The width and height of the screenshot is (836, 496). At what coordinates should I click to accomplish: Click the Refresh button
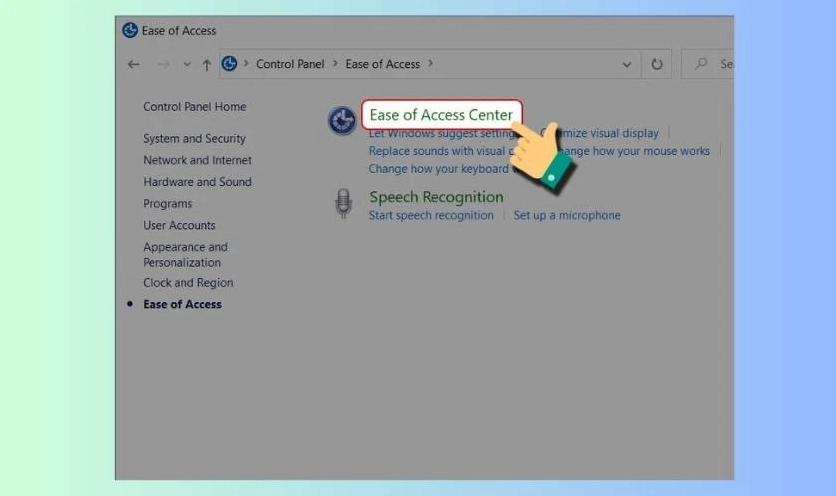(x=656, y=64)
